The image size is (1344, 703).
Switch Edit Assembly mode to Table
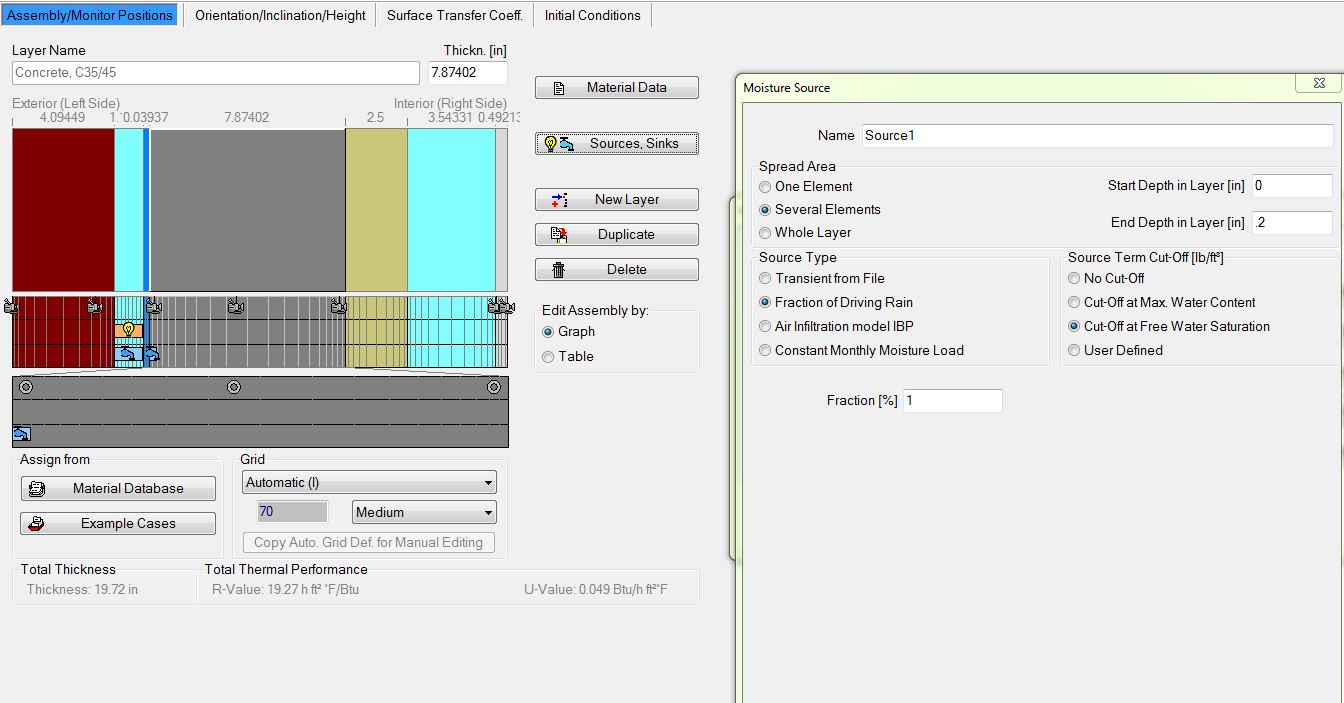(548, 356)
